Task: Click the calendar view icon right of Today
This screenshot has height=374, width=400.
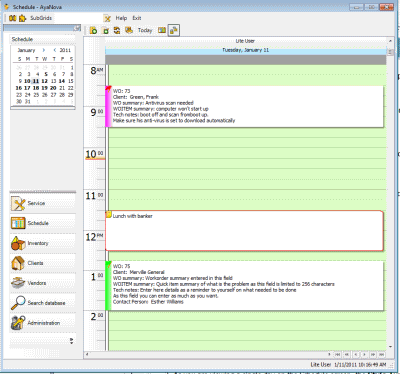Action: (162, 30)
